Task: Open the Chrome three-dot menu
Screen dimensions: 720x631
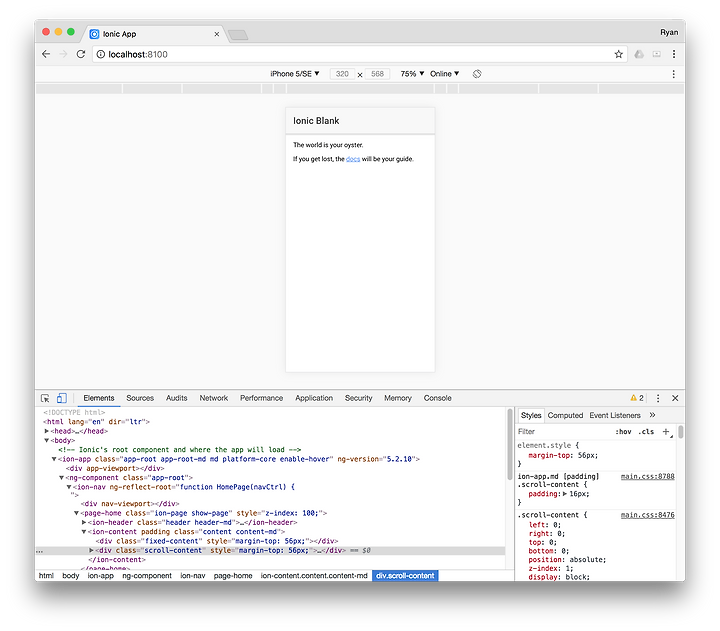Action: pyautogui.click(x=674, y=54)
